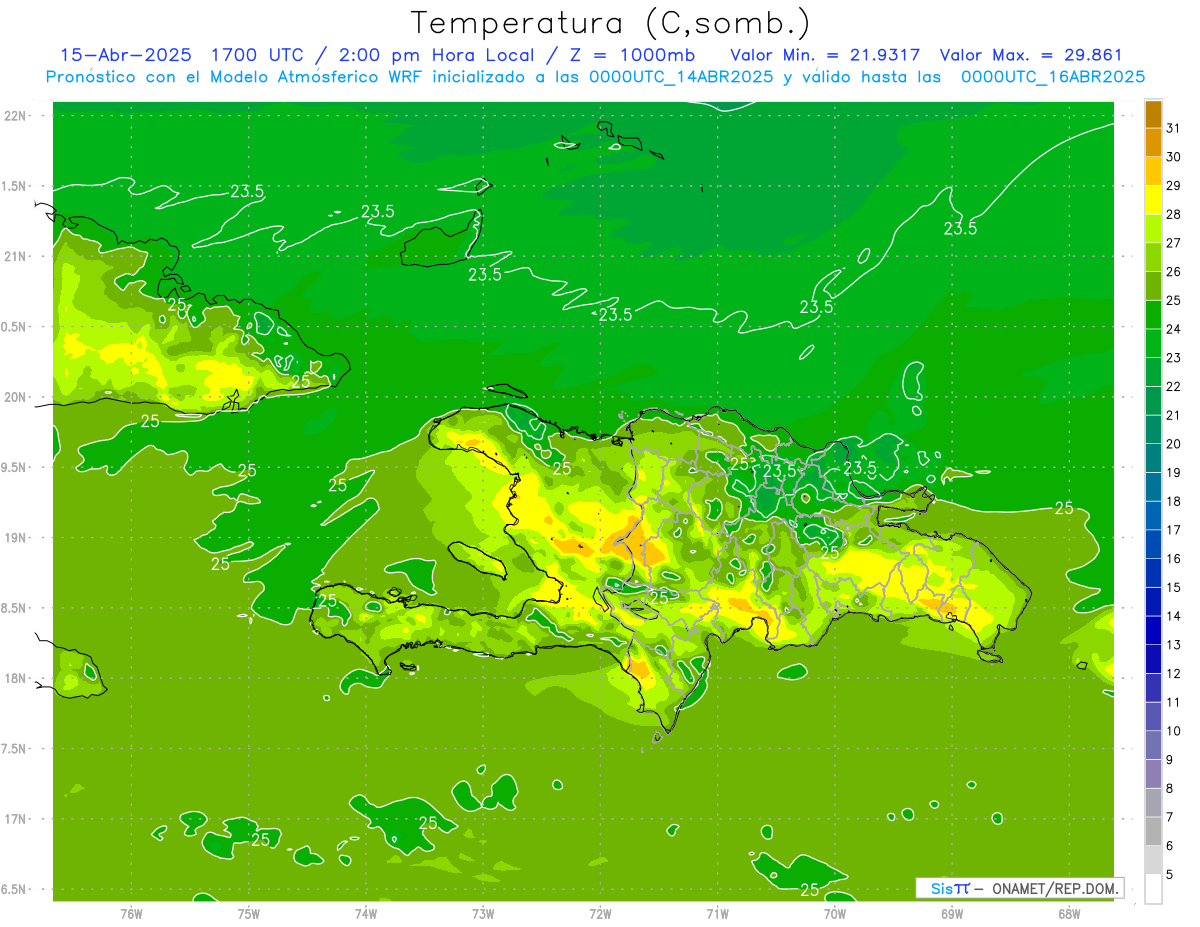The width and height of the screenshot is (1200, 927).
Task: Click the '28' value on color scale
Action: pos(1174,215)
